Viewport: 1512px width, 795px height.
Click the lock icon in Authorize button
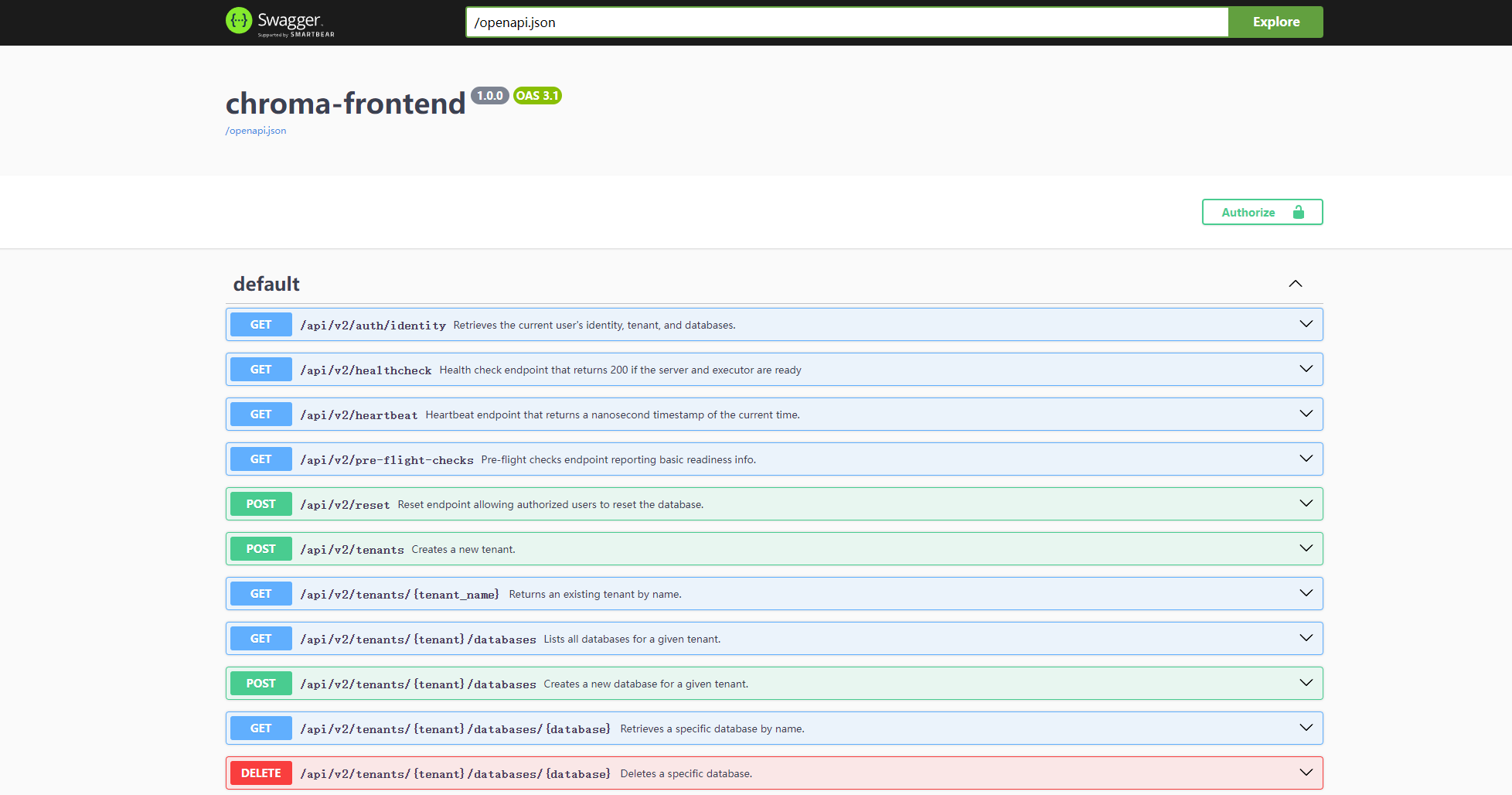click(1299, 212)
